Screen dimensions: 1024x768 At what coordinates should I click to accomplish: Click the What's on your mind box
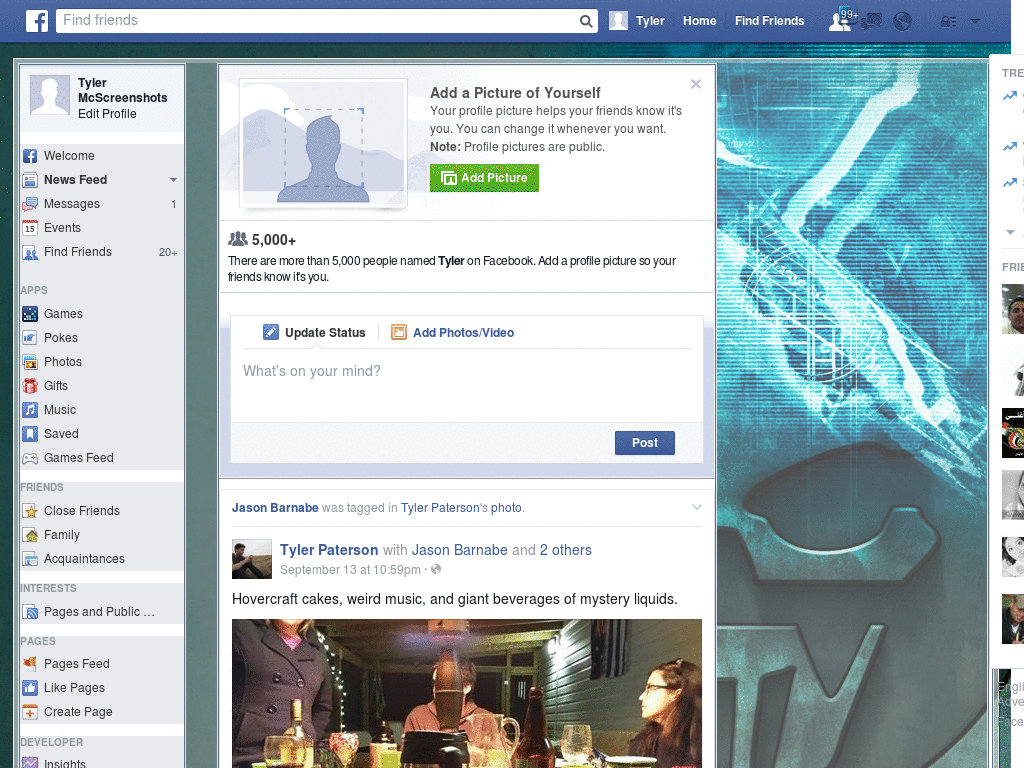pos(466,385)
